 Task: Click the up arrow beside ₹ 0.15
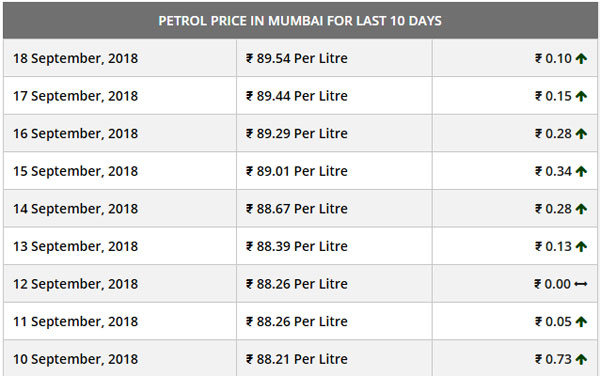coord(581,96)
